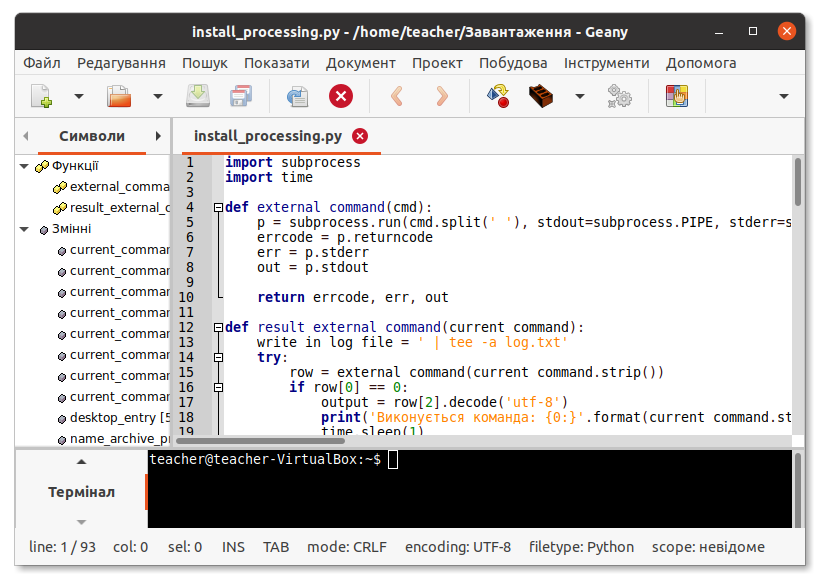Collapse the fold at def external command
Image resolution: width=824 pixels, height=584 pixels.
click(217, 208)
